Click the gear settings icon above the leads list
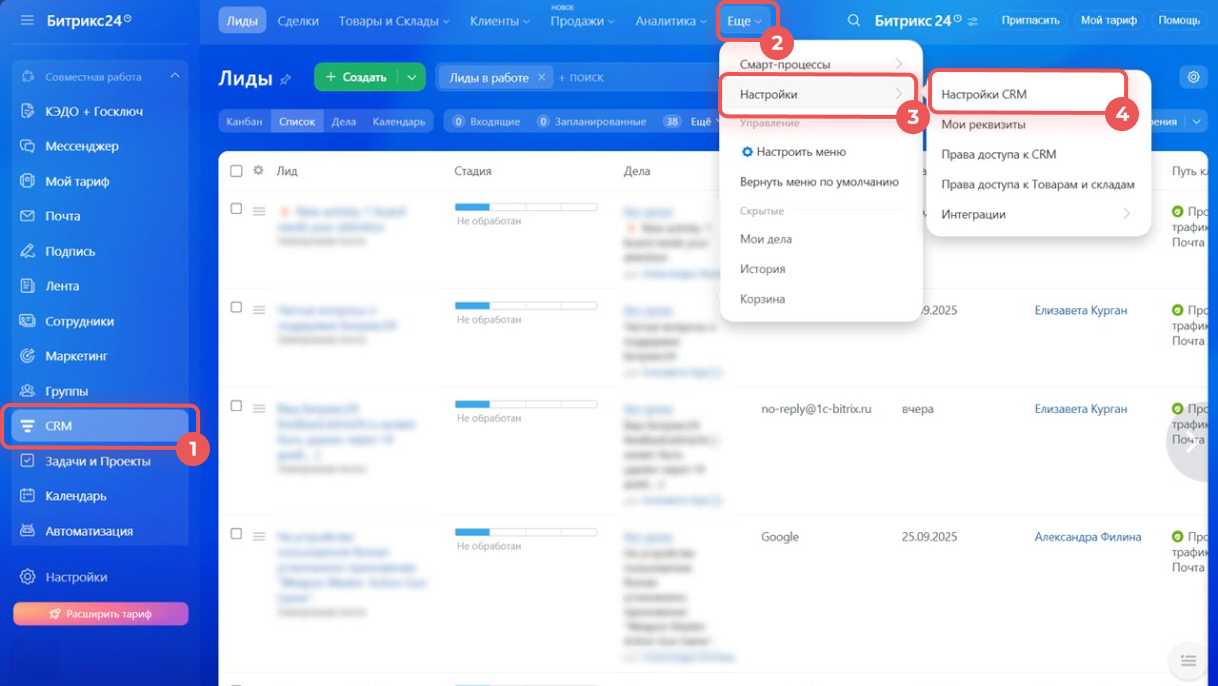 1191,77
